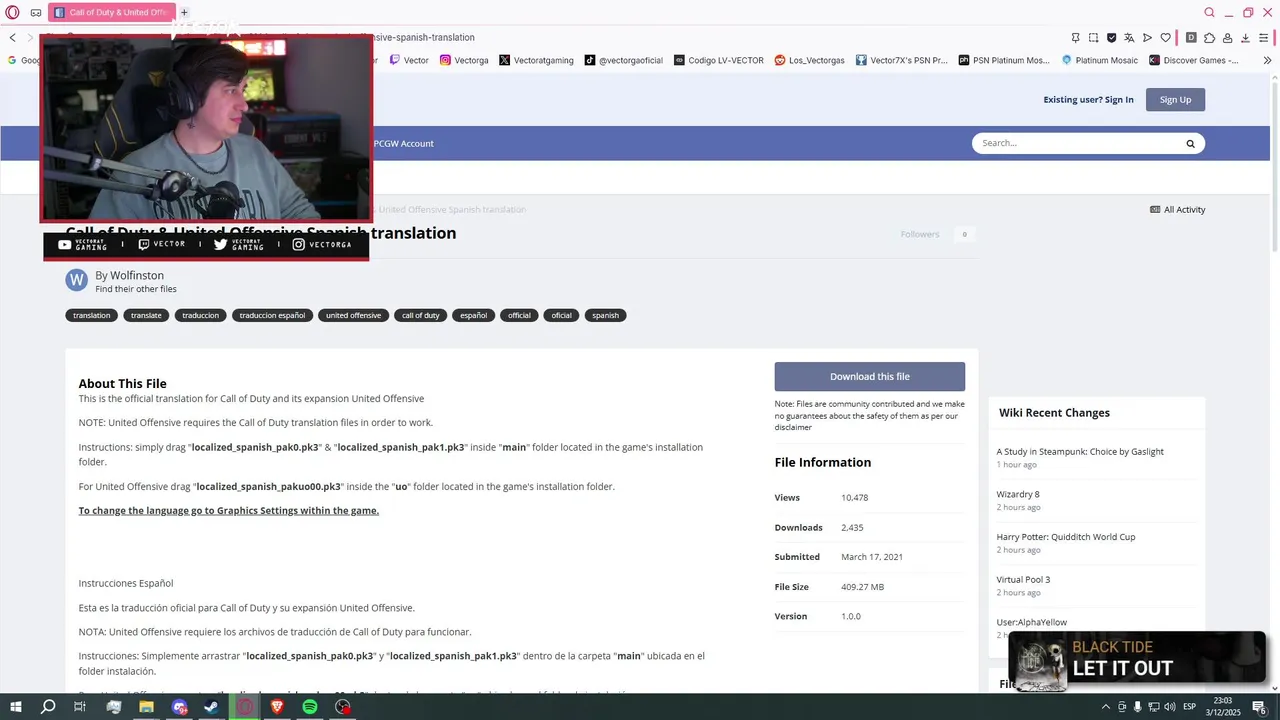
Task: Expand hidden bookmarks with double chevron
Action: [x=1268, y=60]
